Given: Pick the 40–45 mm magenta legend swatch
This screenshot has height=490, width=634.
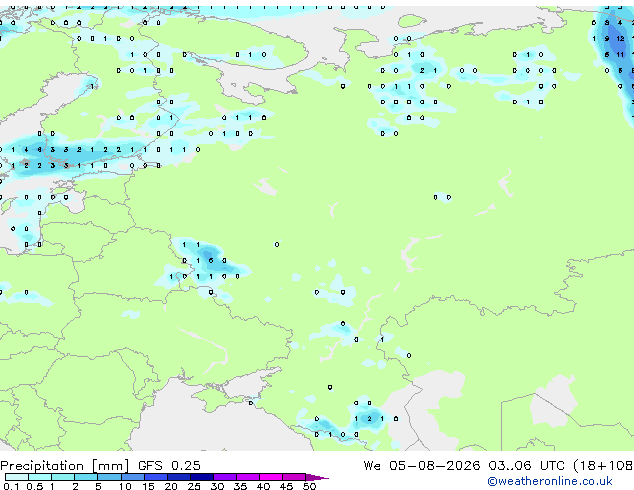Looking at the screenshot, I should [x=271, y=477].
